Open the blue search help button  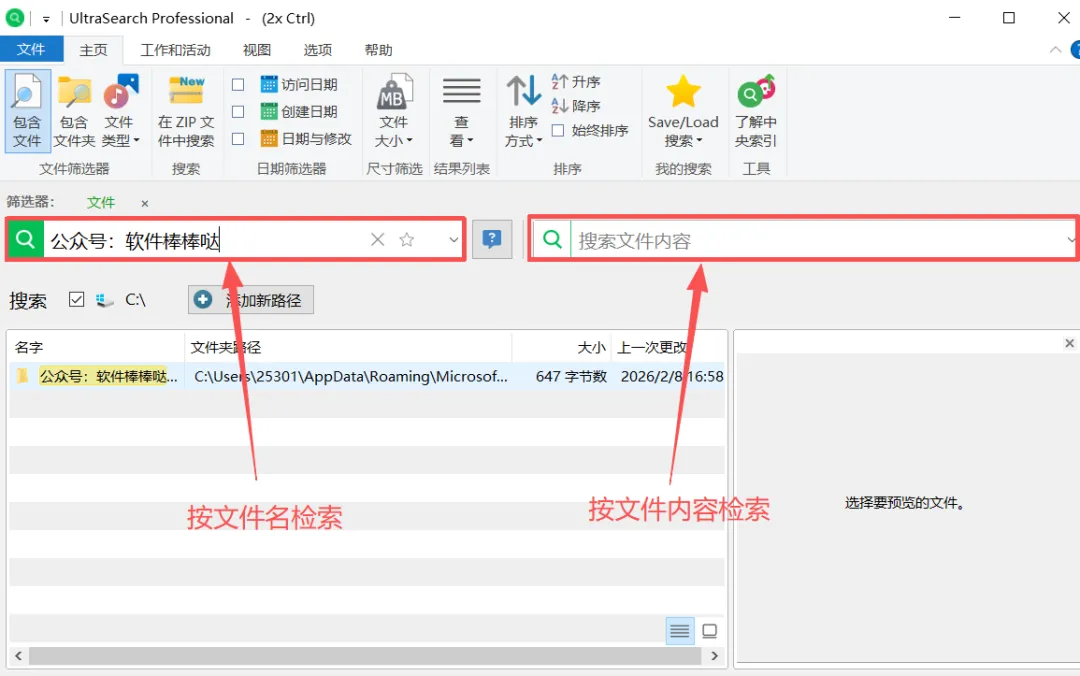[492, 239]
